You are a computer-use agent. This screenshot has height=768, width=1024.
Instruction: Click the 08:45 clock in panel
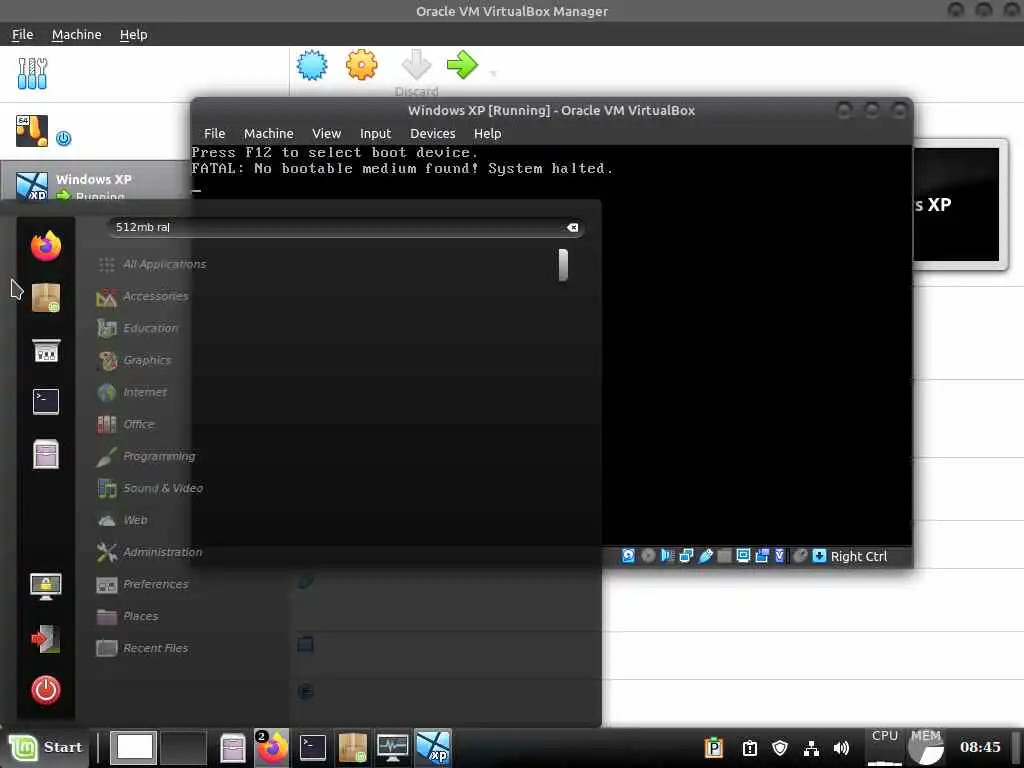[x=980, y=747]
